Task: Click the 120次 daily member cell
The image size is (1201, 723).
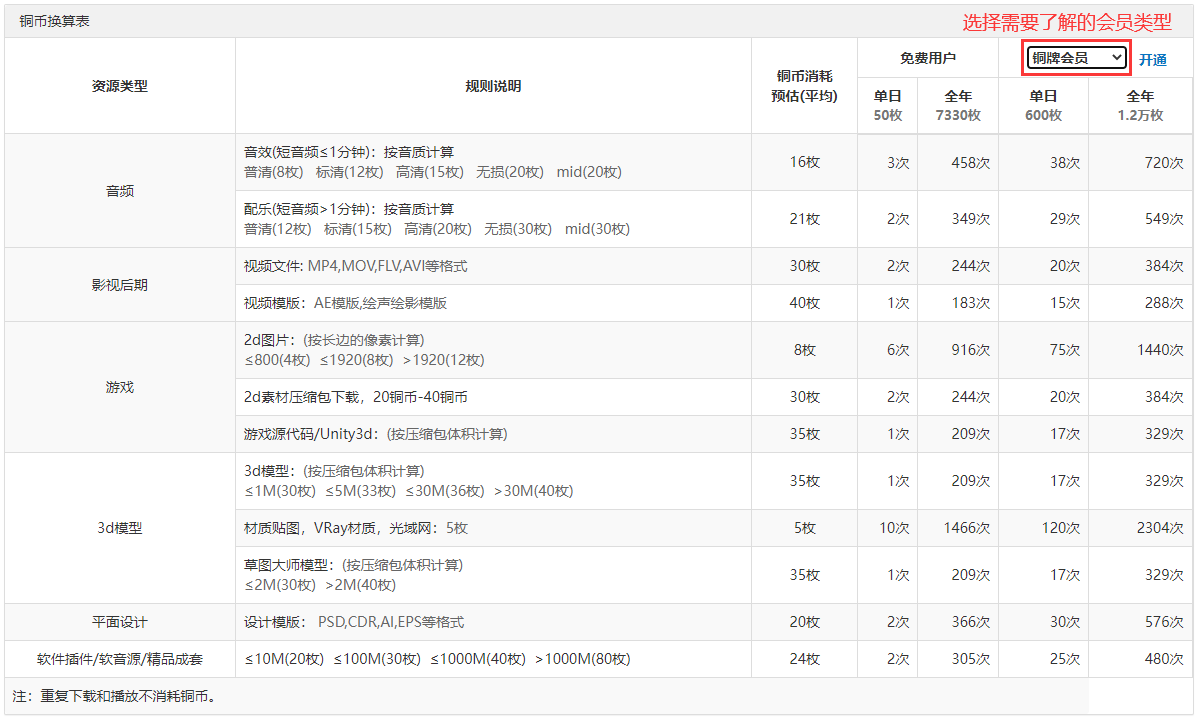Action: click(x=1044, y=528)
